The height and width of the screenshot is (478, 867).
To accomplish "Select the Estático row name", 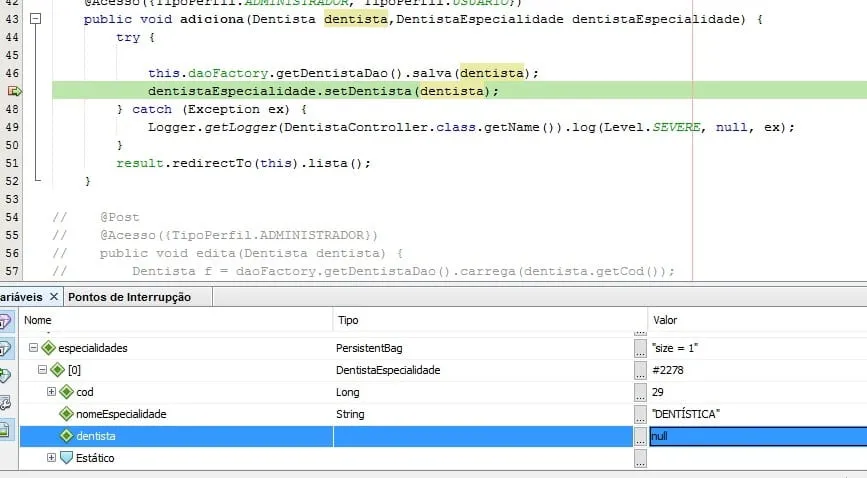I will (x=95, y=458).
